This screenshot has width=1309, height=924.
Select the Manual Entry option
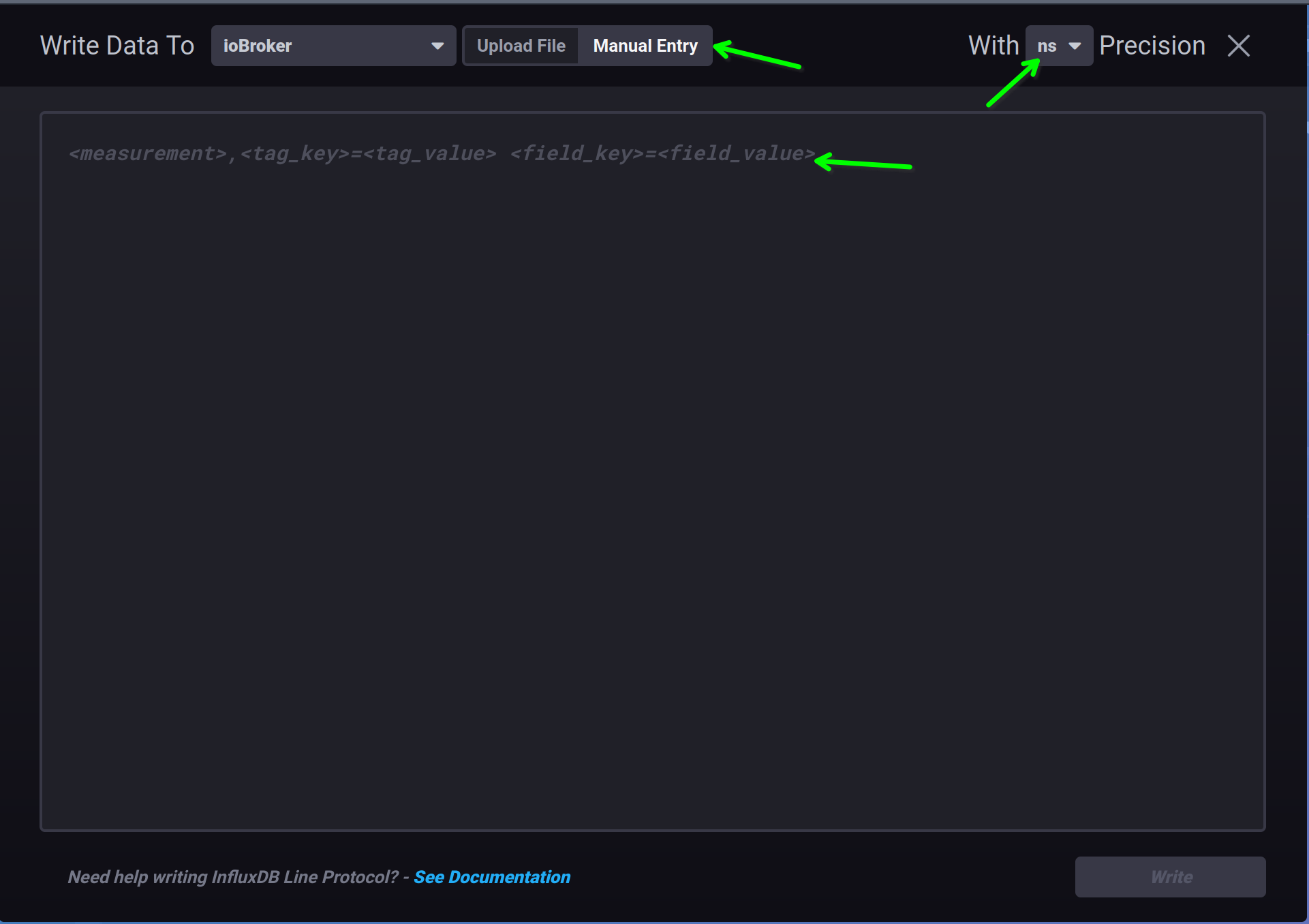pos(645,46)
